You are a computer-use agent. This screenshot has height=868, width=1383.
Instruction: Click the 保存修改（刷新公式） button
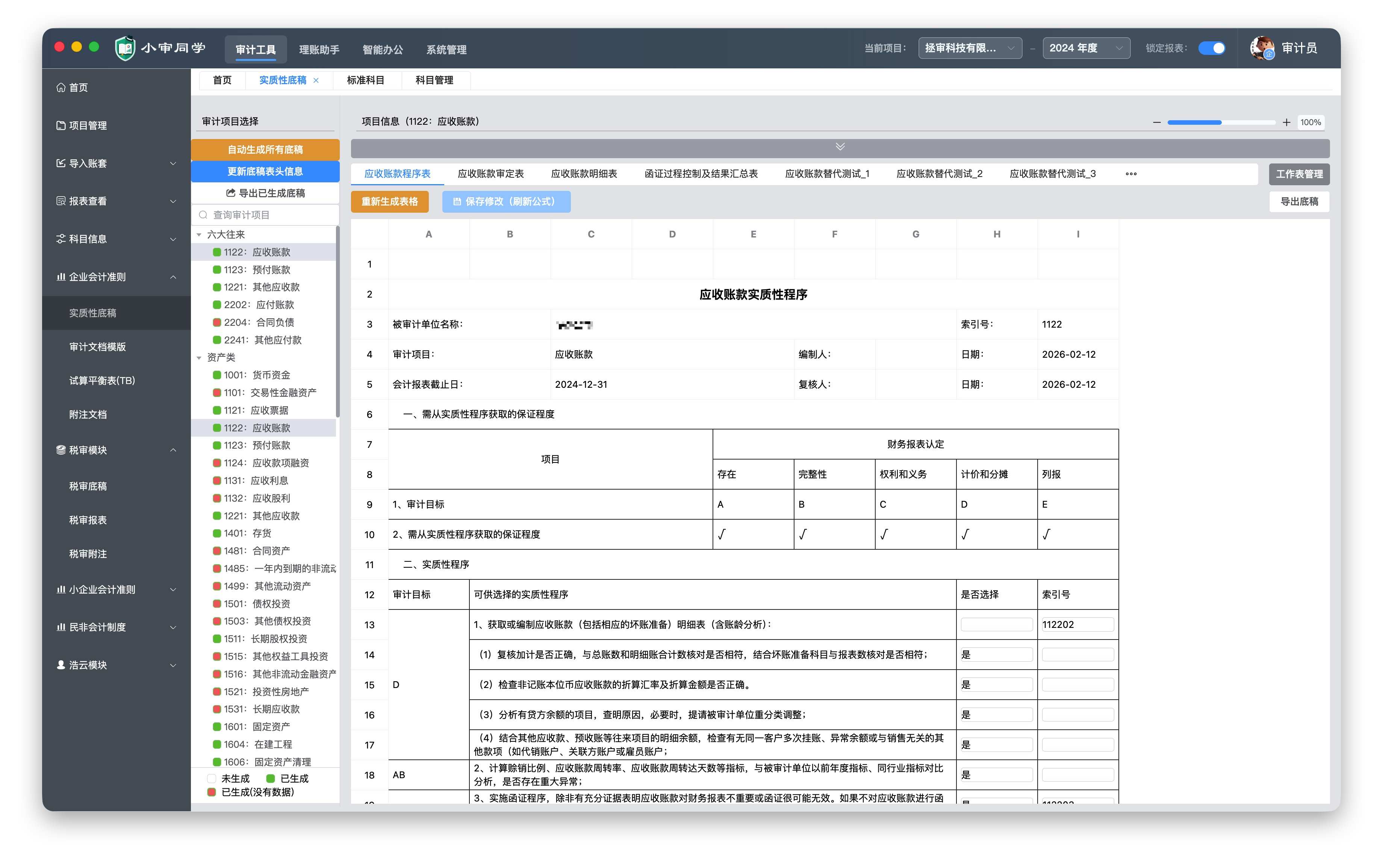pos(506,201)
